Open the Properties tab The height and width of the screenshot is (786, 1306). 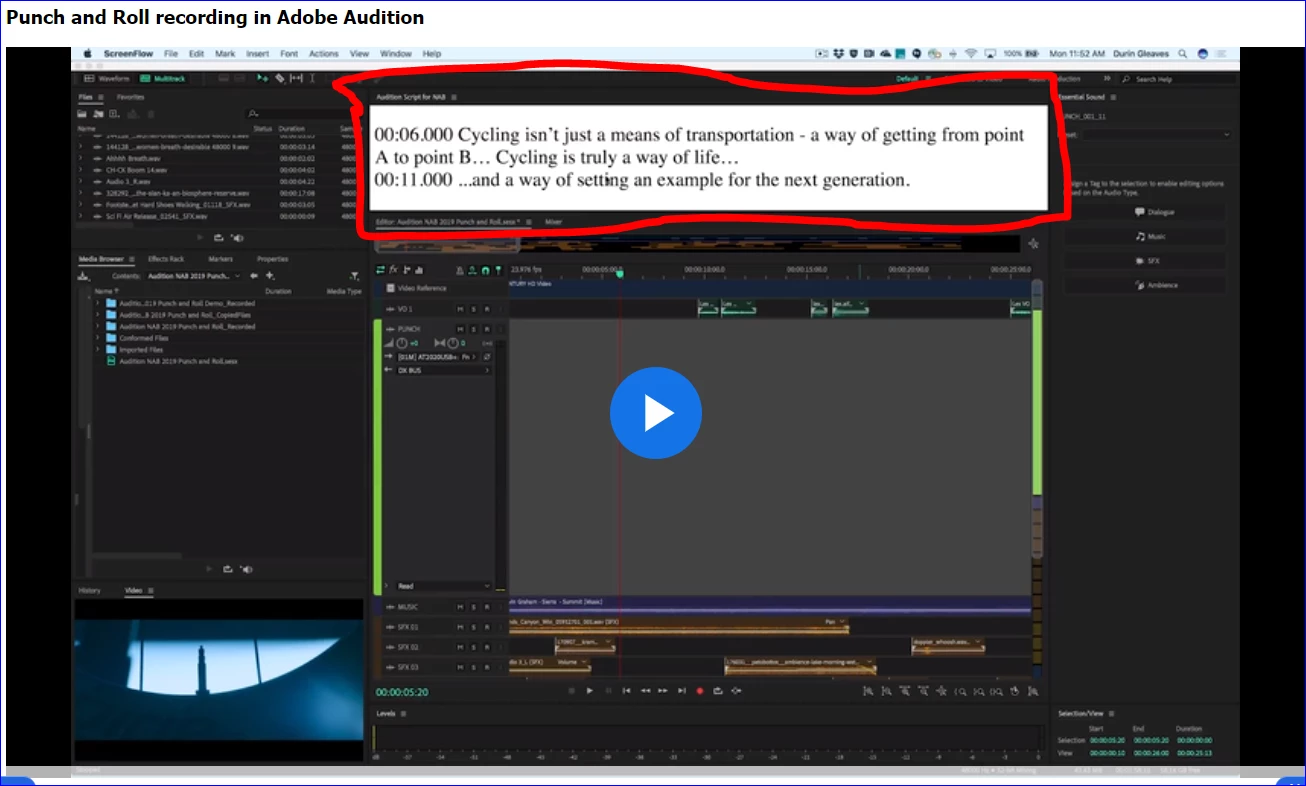(x=273, y=259)
